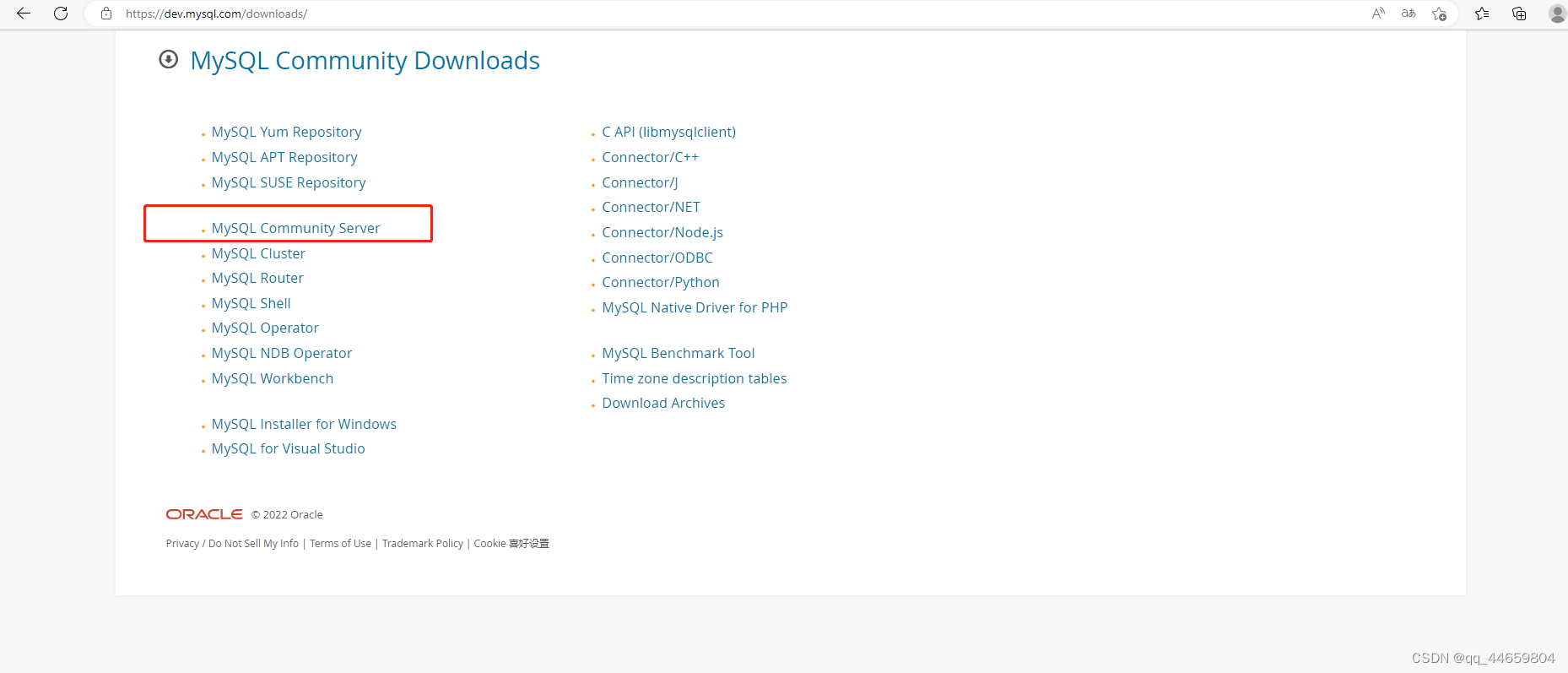The image size is (1568, 673).
Task: Open MySQL Native Driver for PHP link
Action: tap(695, 307)
